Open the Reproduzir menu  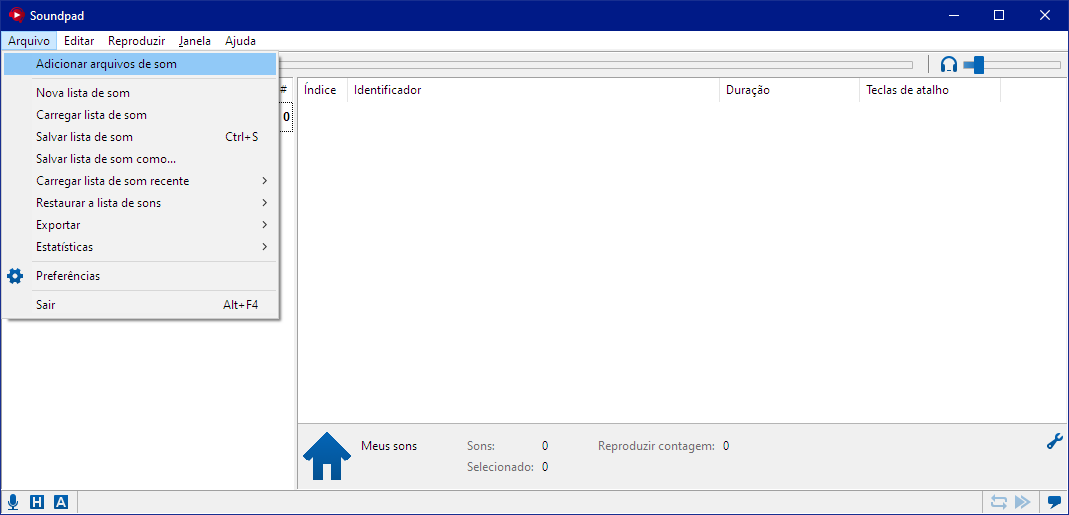[x=136, y=41]
